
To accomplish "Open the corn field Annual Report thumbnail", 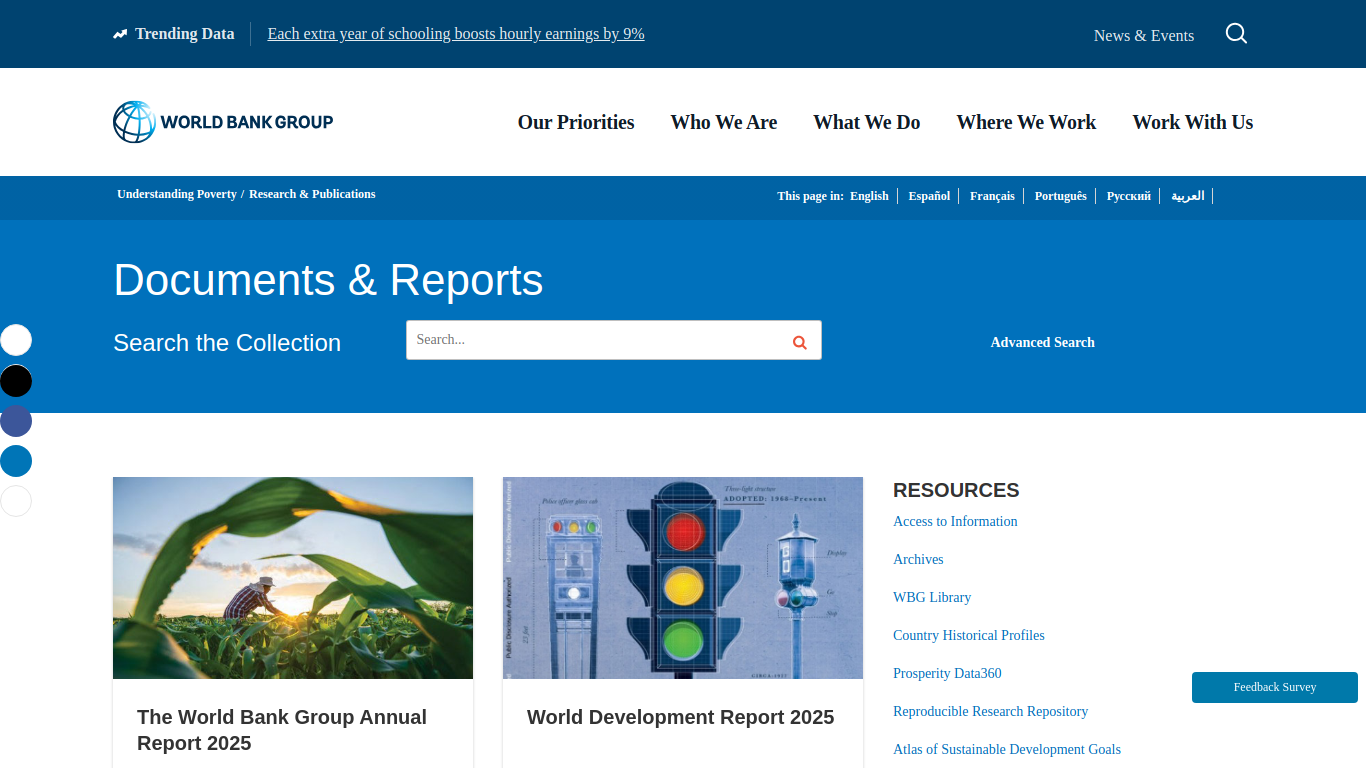I will pos(293,578).
